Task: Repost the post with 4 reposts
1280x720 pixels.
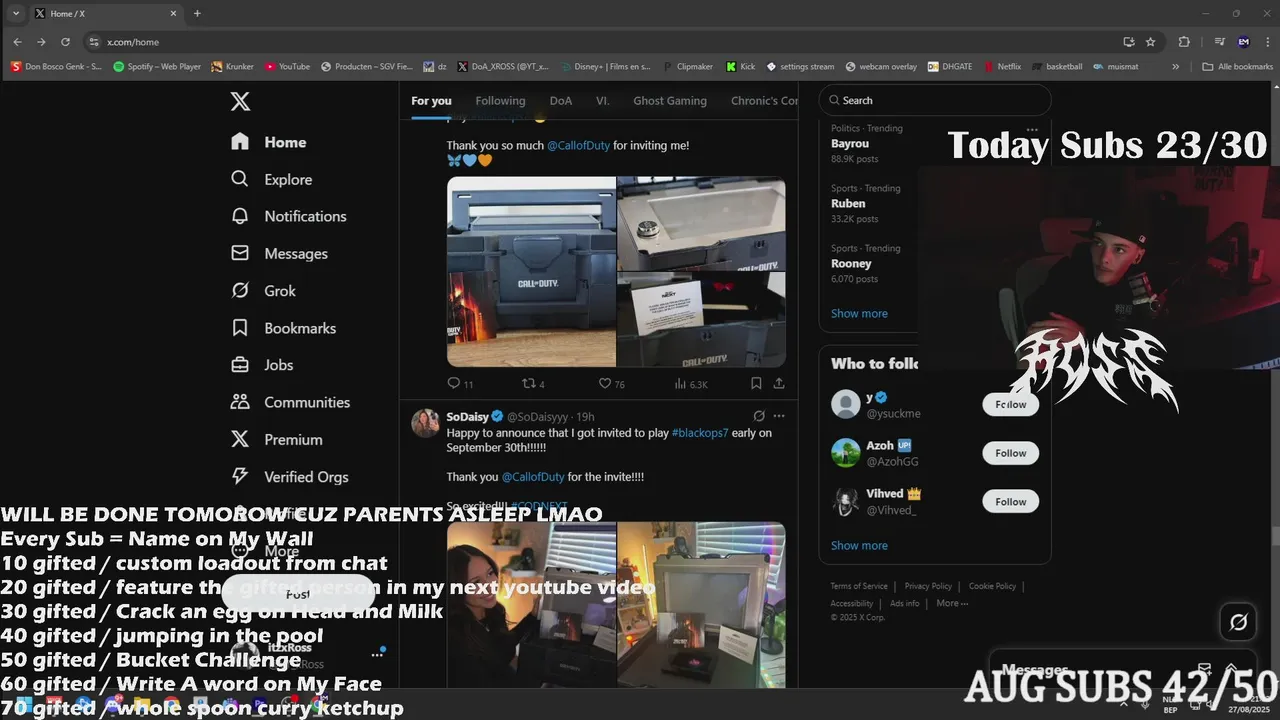Action: [x=529, y=383]
